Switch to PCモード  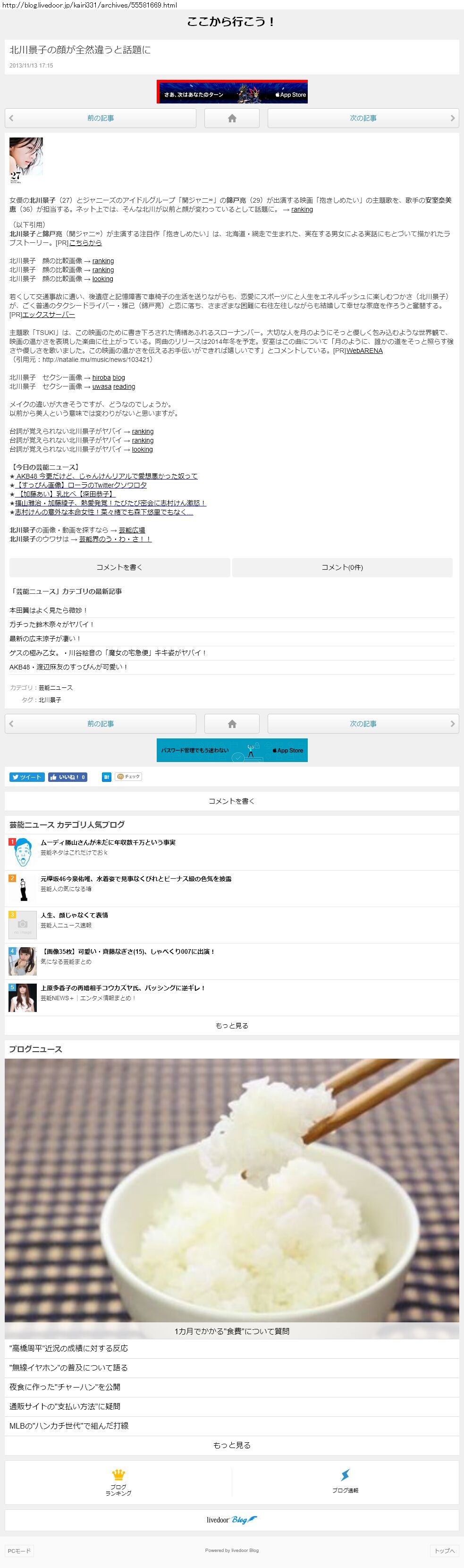pos(19,1551)
